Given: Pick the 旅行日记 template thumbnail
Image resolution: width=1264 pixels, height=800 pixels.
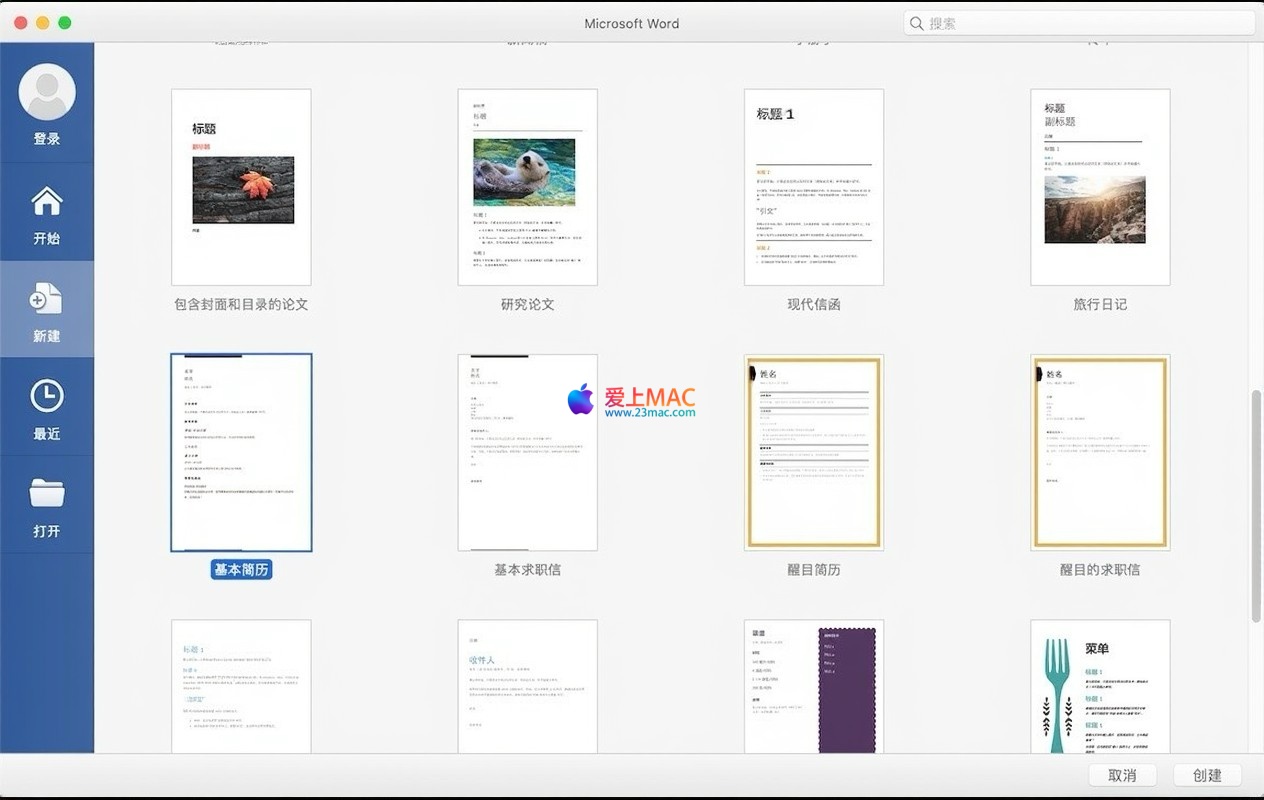Looking at the screenshot, I should pyautogui.click(x=1100, y=187).
